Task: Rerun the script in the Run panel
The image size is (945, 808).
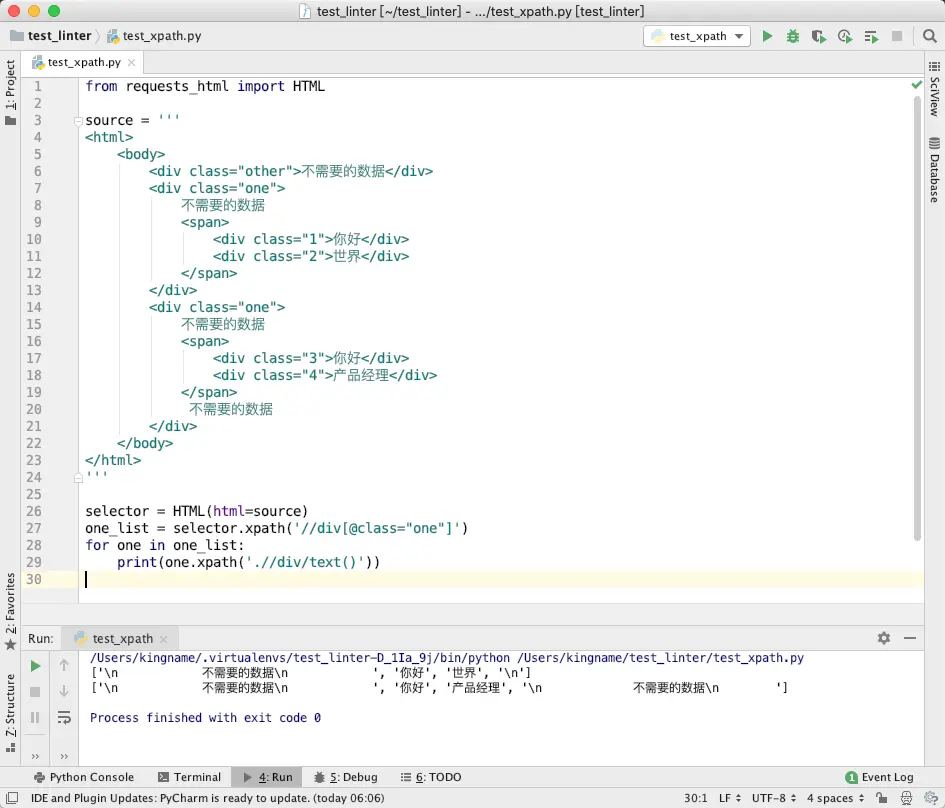Action: pyautogui.click(x=35, y=665)
